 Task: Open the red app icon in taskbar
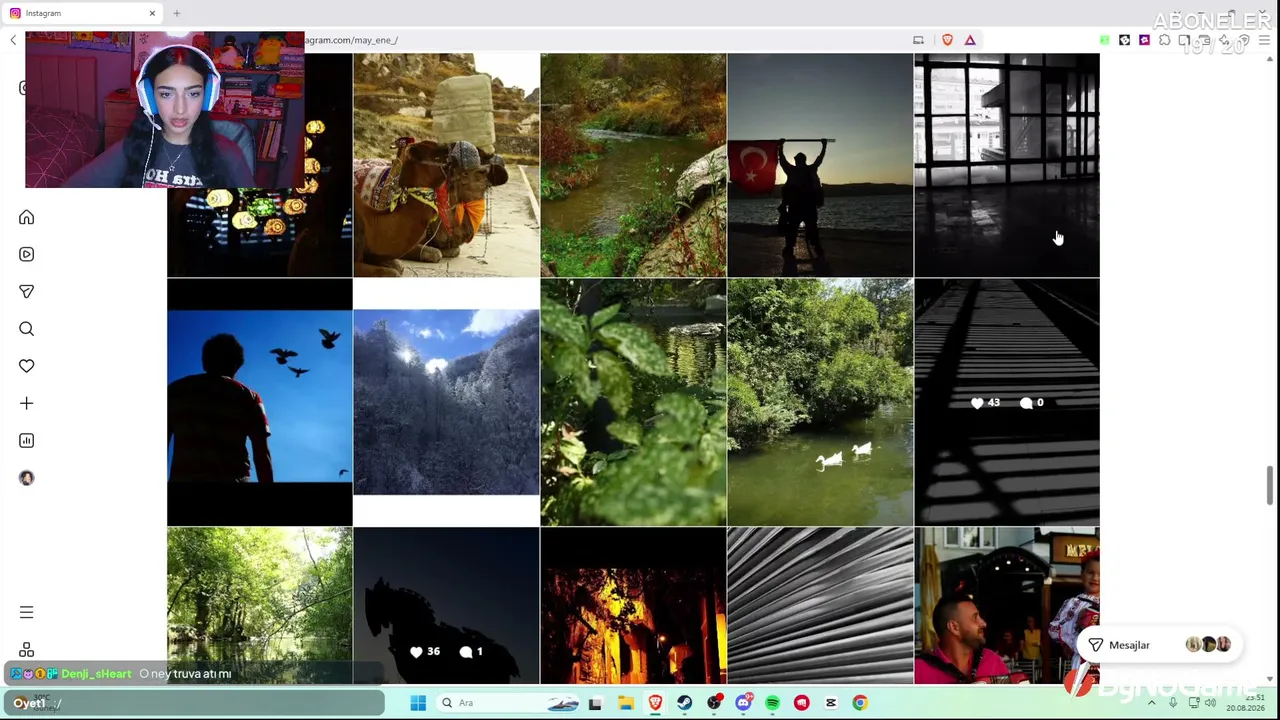click(801, 703)
